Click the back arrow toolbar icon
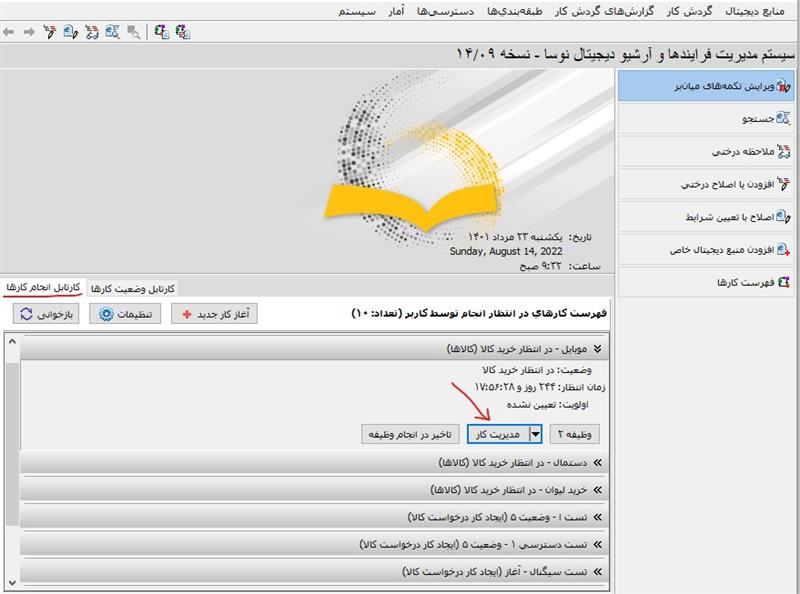Screen dimensions: 800x594 click(9, 32)
